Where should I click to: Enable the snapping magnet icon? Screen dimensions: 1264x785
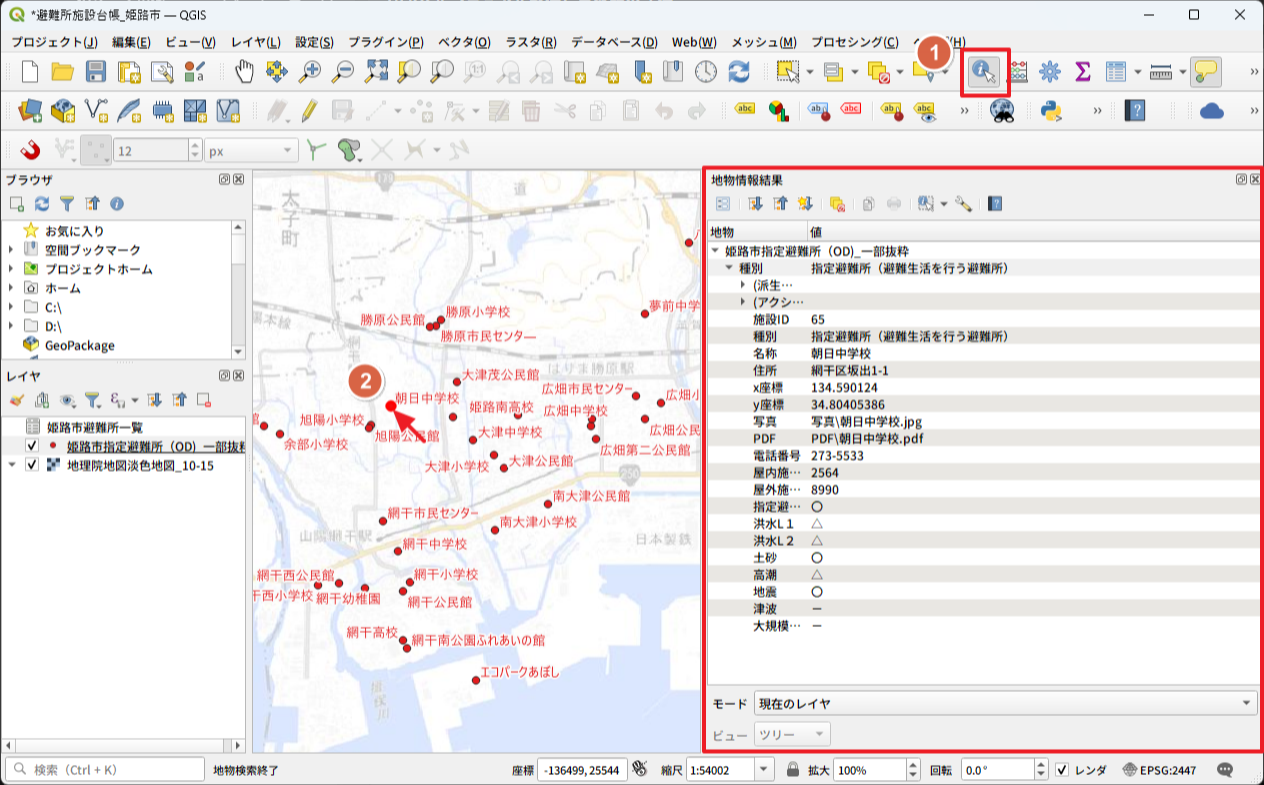[31, 150]
